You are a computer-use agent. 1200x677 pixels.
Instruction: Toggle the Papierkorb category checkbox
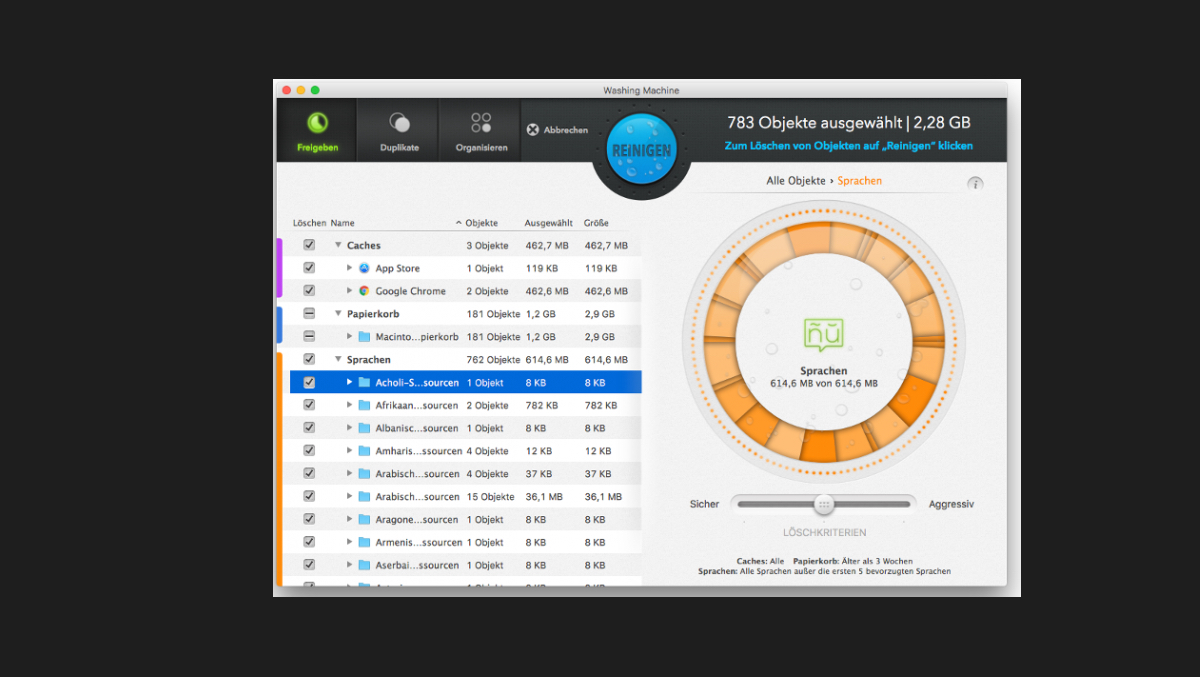tap(309, 314)
